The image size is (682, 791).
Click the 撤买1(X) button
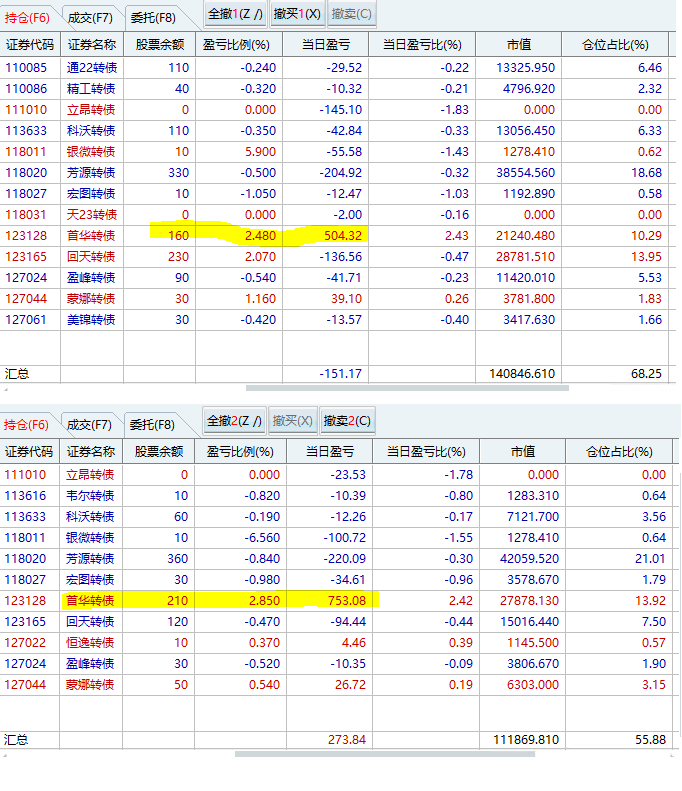point(296,14)
